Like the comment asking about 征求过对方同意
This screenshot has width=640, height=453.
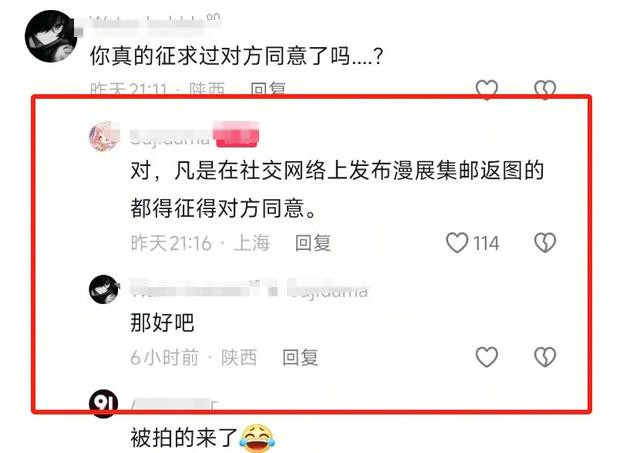coord(487,89)
